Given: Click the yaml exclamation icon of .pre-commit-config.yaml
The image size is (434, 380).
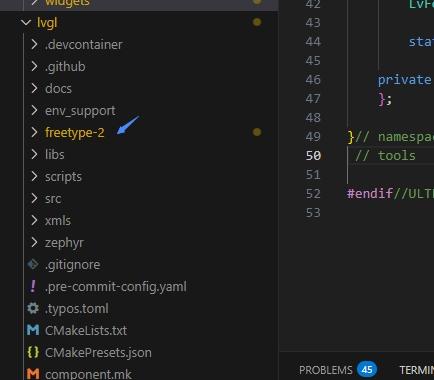Looking at the screenshot, I should coord(33,286).
